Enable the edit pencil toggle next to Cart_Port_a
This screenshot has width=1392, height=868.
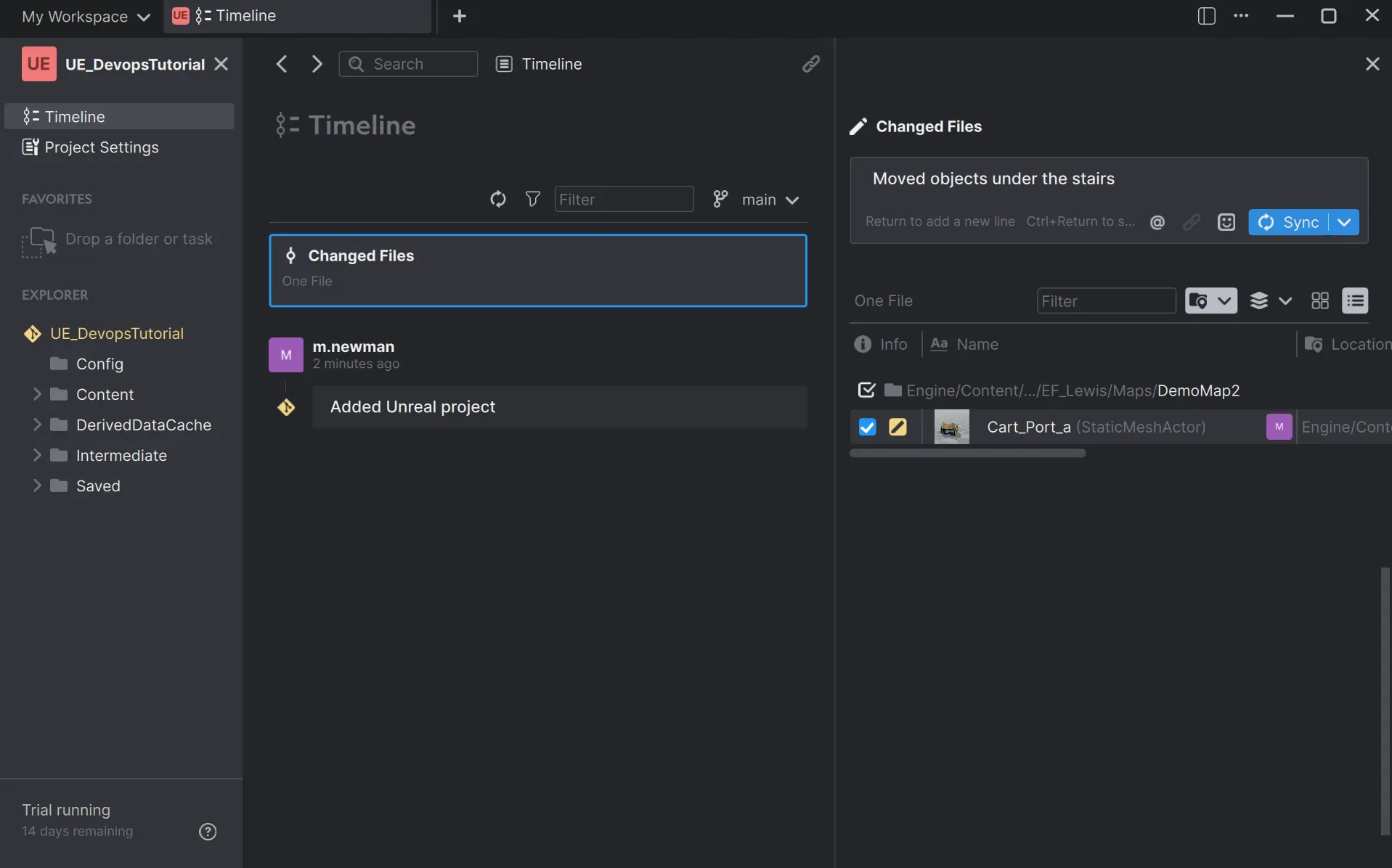[898, 427]
